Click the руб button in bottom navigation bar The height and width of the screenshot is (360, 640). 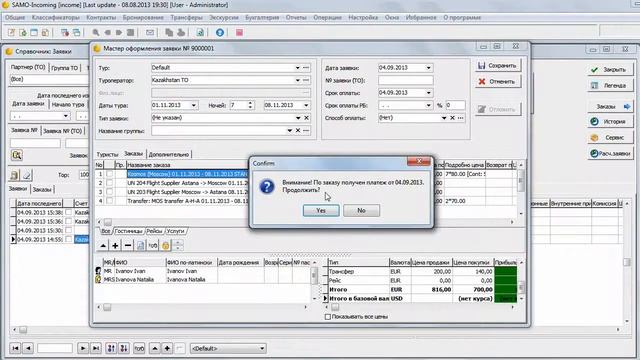[x=139, y=348]
